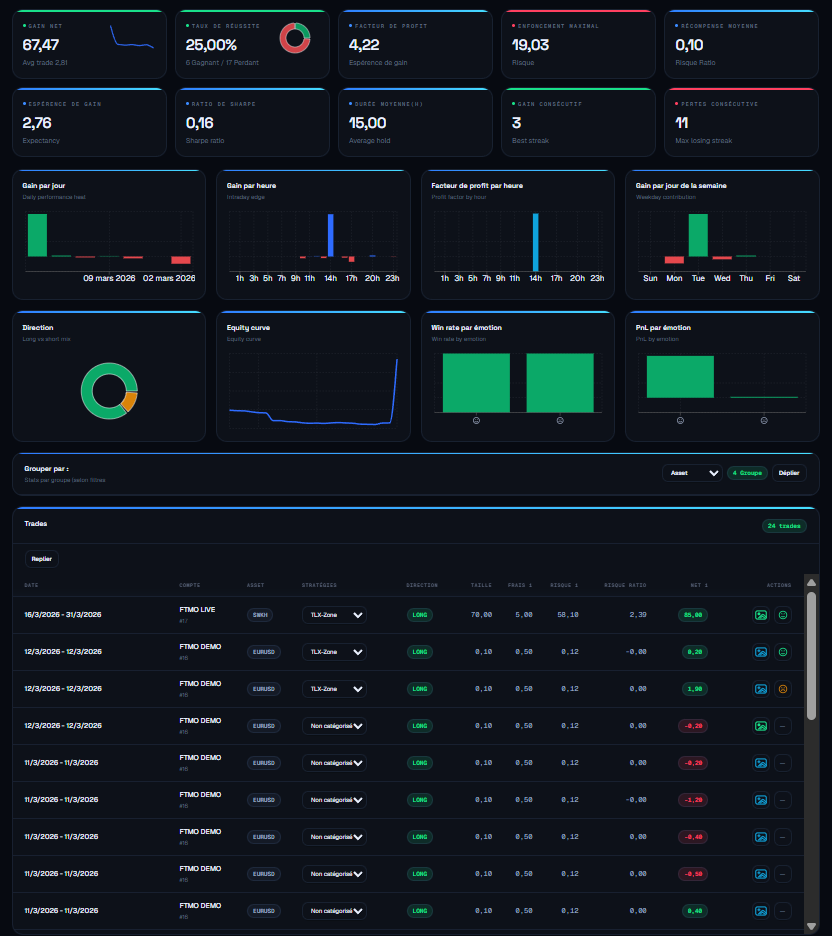Click the Direction long/short donut chart
The image size is (832, 936).
109,391
